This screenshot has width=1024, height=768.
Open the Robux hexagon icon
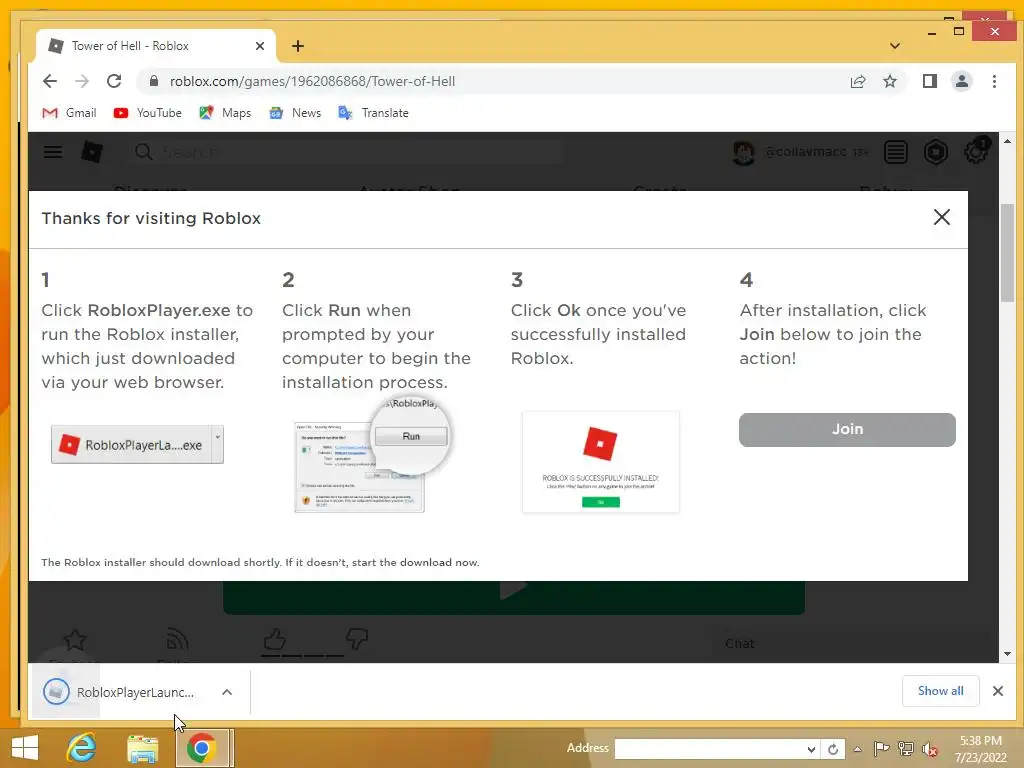[935, 152]
